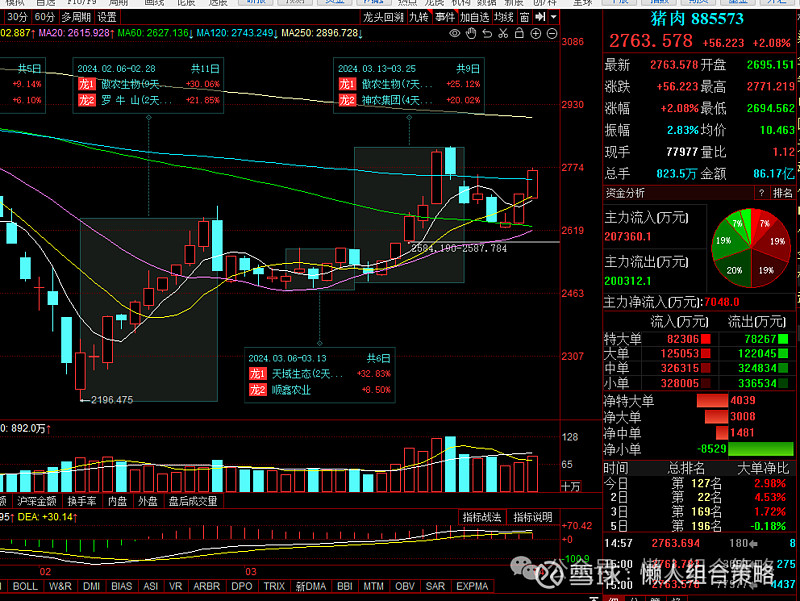Viewport: 800px width, 601px height.
Task: Switch to the 30分 period tab
Action: [x=17, y=17]
